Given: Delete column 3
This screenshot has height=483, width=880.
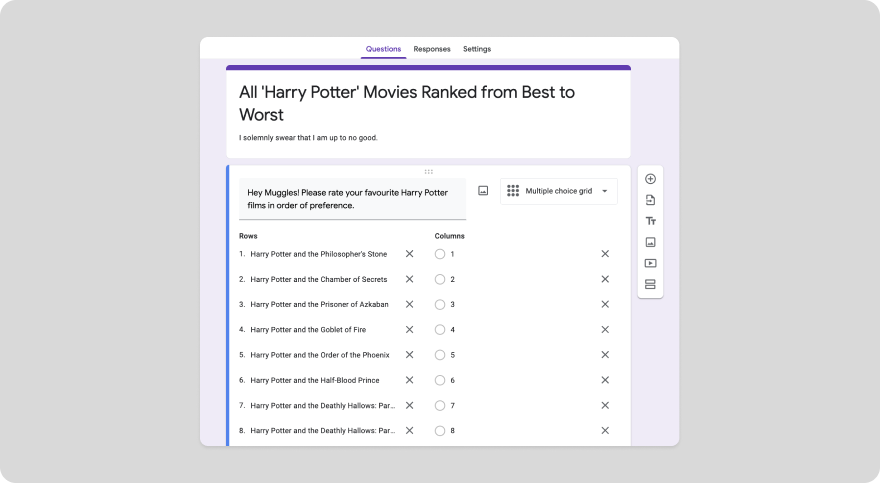Looking at the screenshot, I should pos(605,304).
